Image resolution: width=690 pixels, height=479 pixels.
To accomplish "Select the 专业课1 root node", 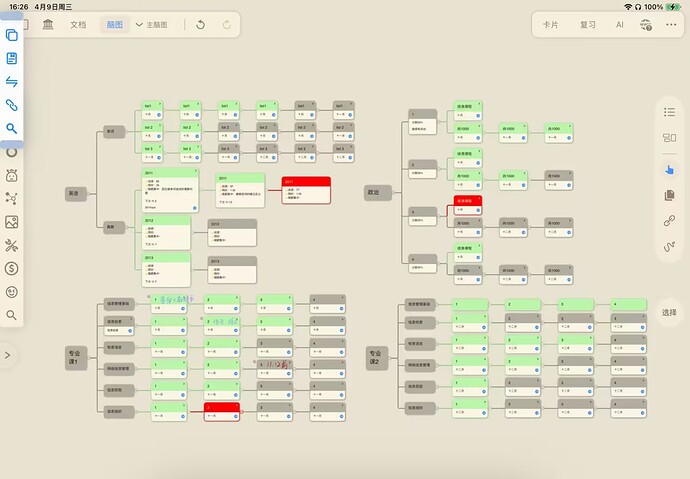I will (x=76, y=358).
